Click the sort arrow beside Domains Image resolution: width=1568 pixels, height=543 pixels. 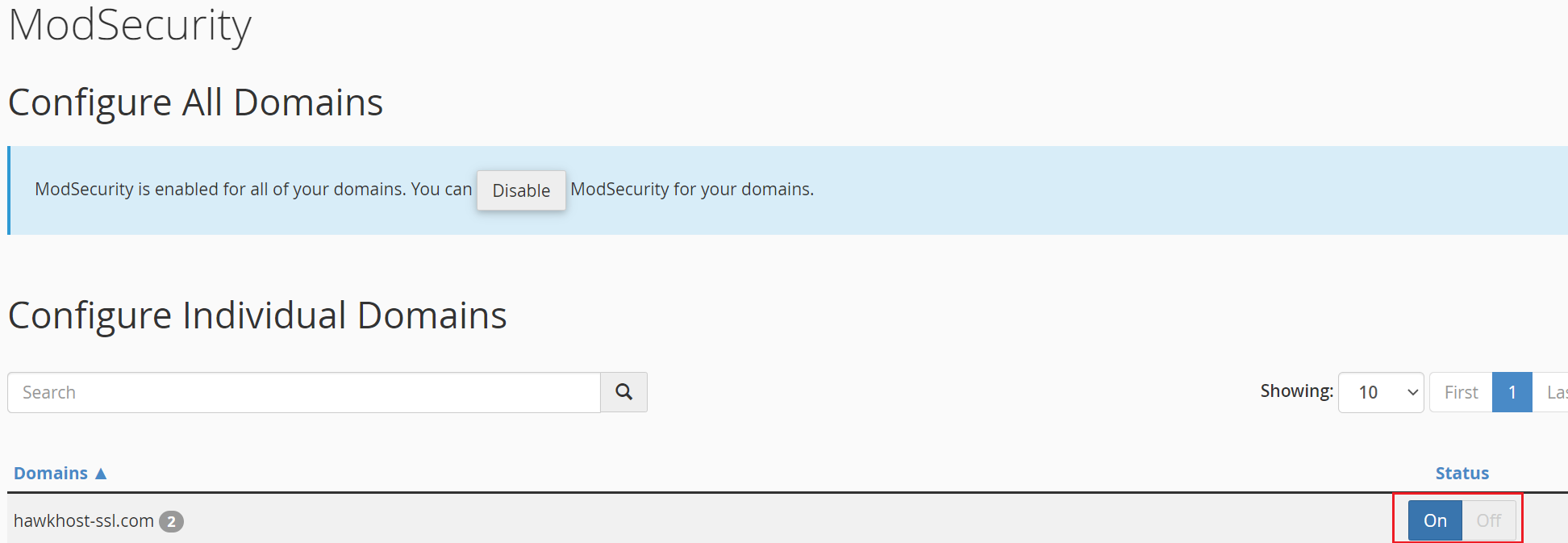101,474
